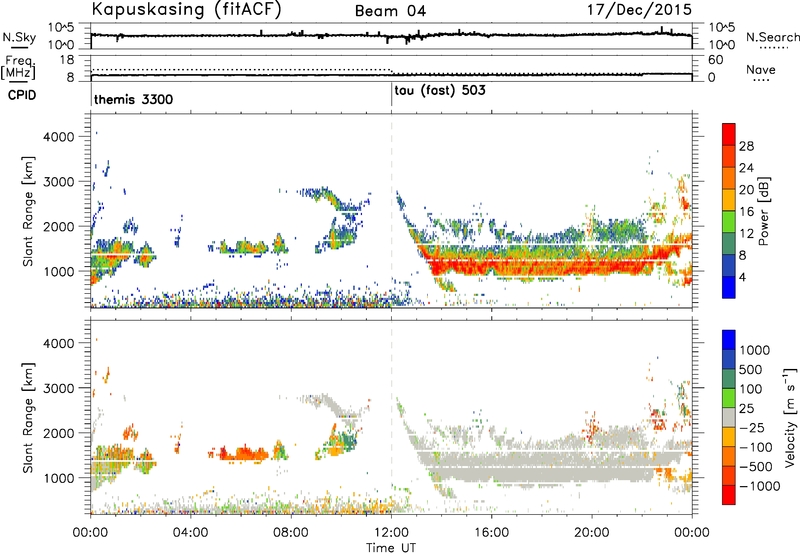800x554 pixels.
Task: Click the dashed 12:00 marker in power panel
Action: coord(391,210)
